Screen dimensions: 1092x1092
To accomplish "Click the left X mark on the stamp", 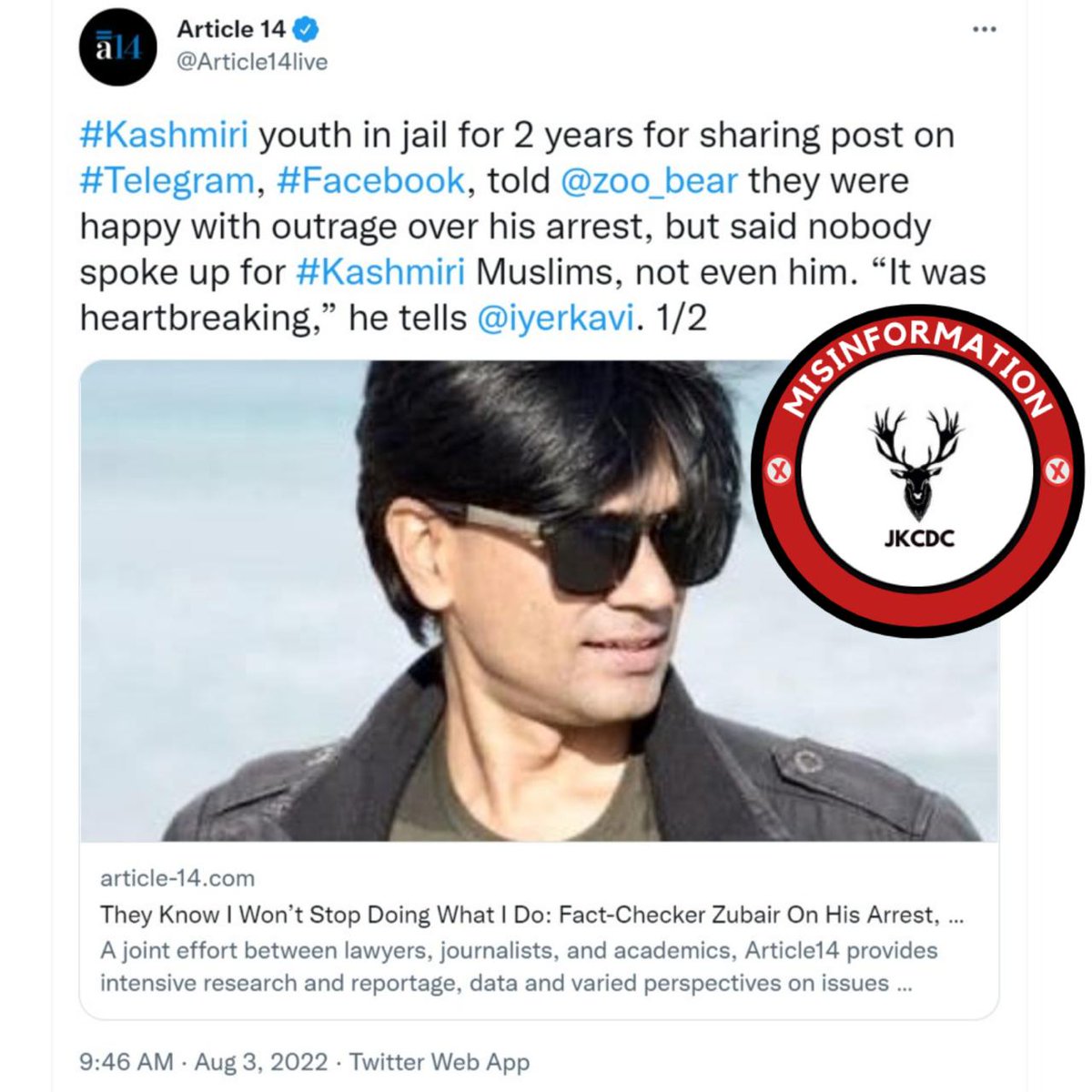I will tap(778, 471).
